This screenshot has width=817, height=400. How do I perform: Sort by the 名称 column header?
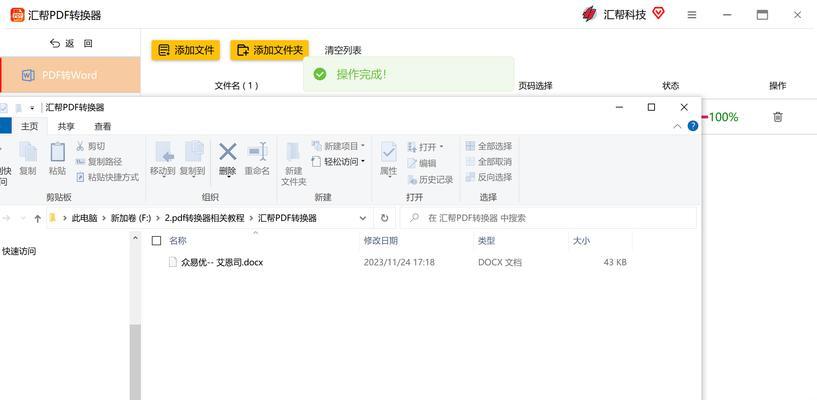point(178,241)
